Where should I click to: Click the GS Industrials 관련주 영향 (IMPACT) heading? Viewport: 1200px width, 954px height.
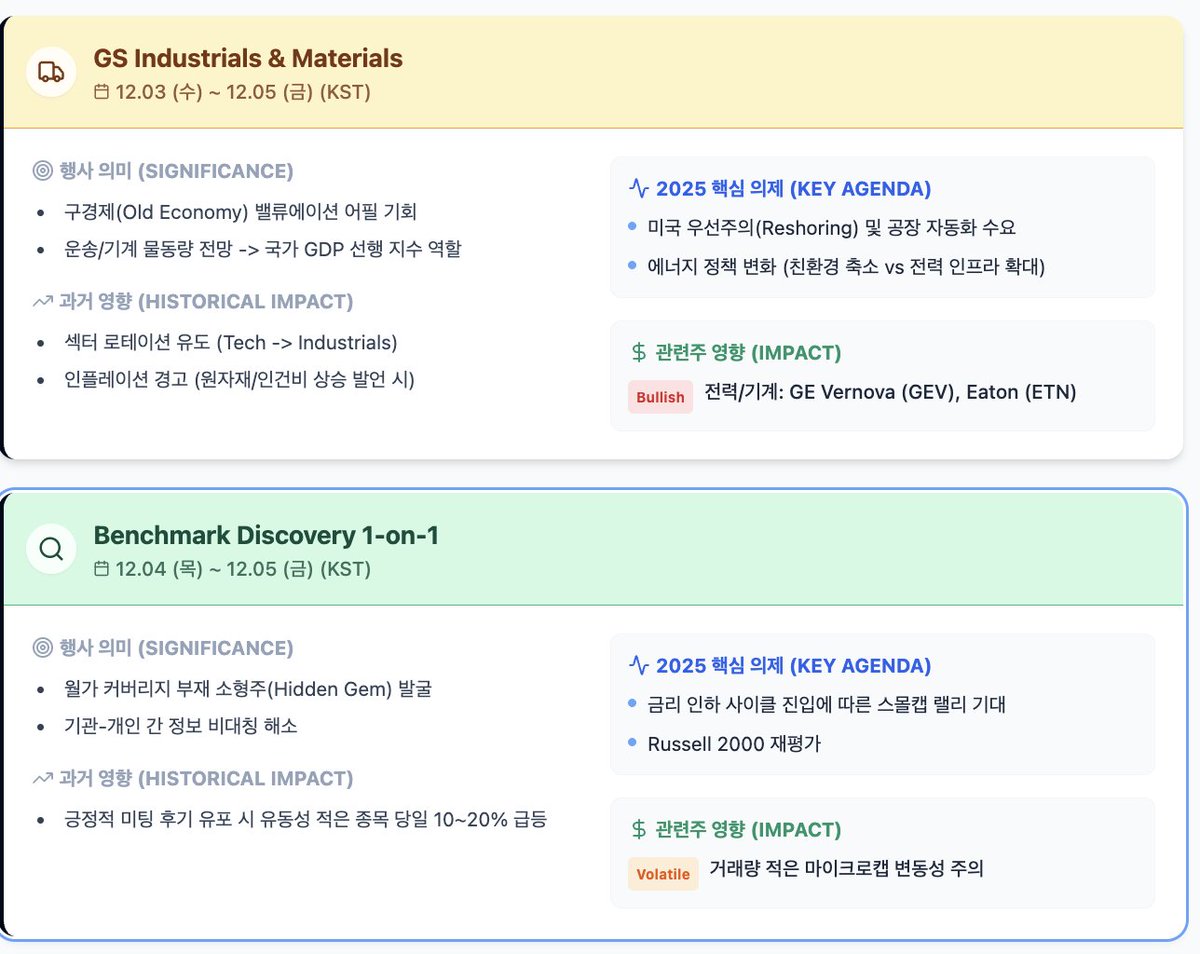click(x=748, y=352)
